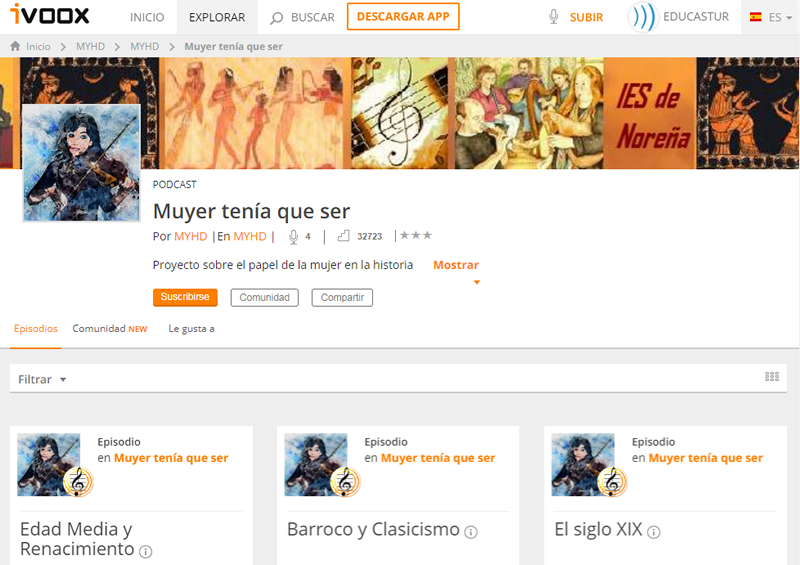Open the INICIO menu item

point(147,17)
